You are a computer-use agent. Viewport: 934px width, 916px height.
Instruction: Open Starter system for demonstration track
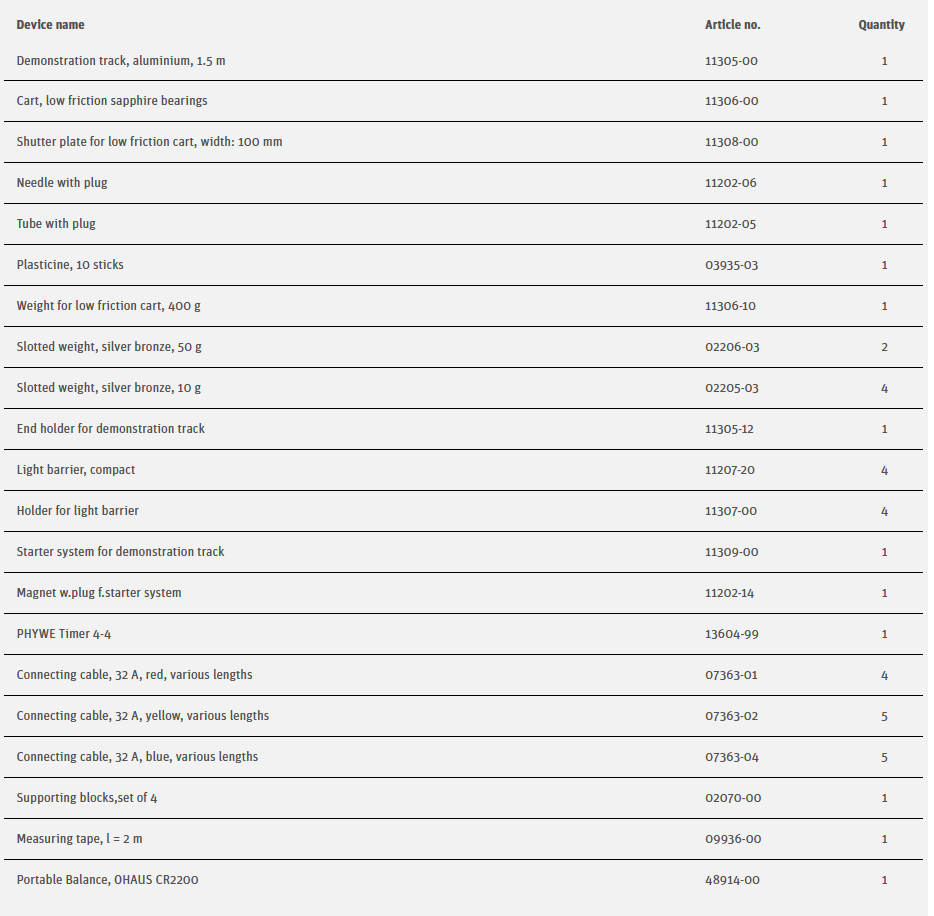point(120,552)
